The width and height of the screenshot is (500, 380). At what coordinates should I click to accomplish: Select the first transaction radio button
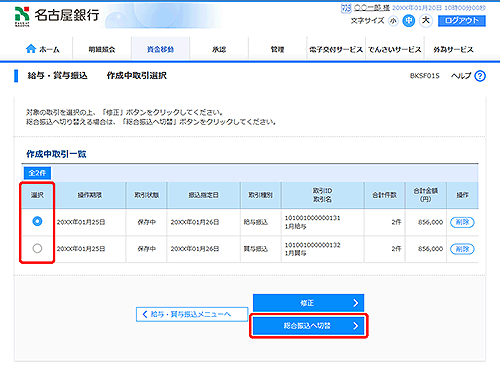pos(37,221)
